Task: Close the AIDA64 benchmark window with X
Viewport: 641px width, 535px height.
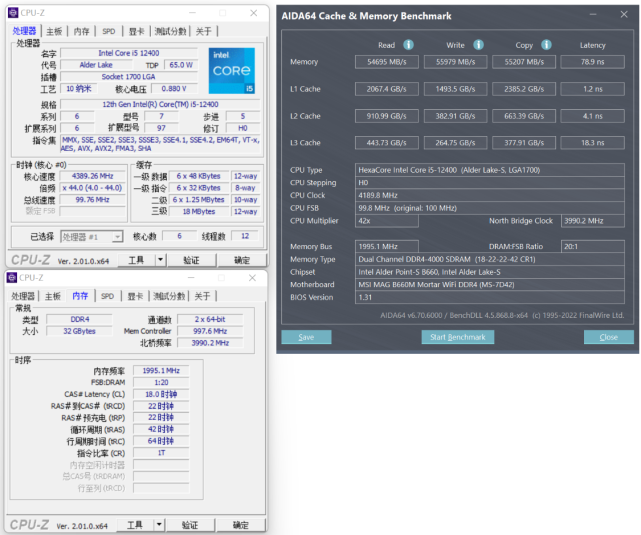Action: 624,15
